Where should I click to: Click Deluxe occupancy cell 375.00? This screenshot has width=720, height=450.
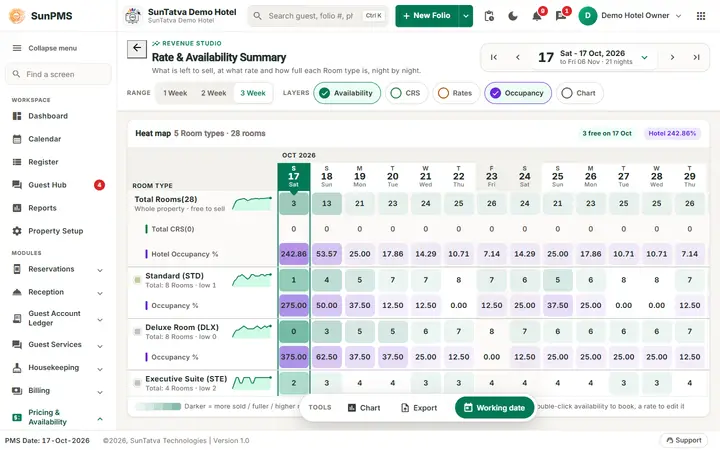293,357
